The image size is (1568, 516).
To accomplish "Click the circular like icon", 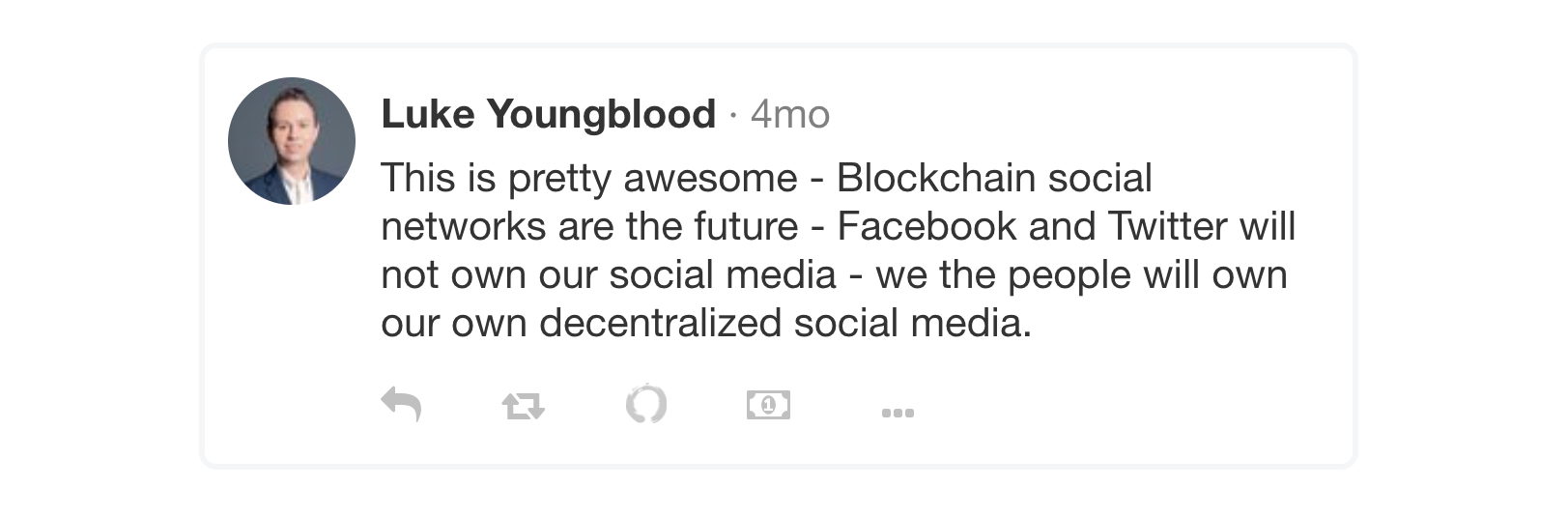I will click(x=645, y=404).
